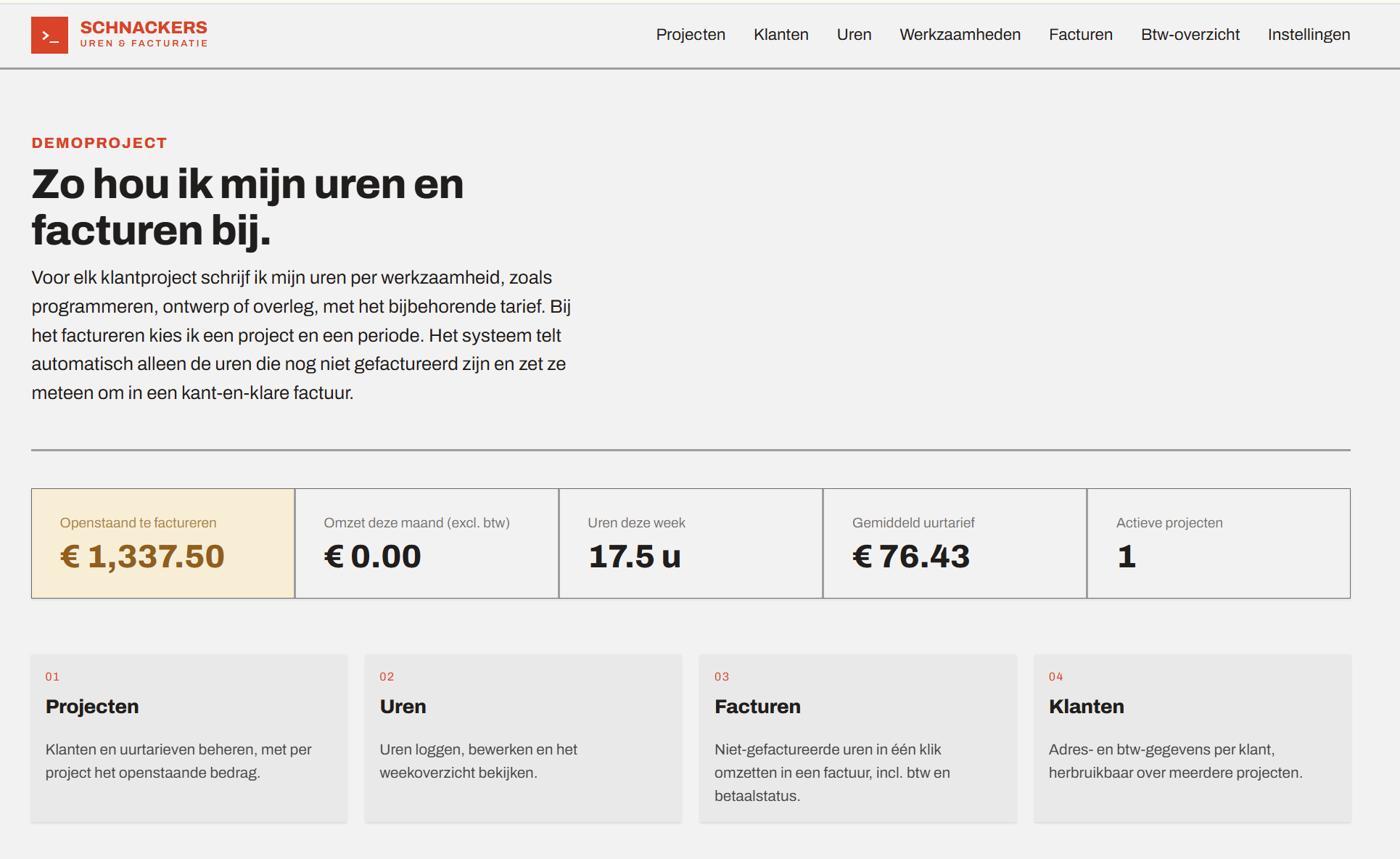Click the amount '€ 1,337.50'
The height and width of the screenshot is (859, 1400).
142,556
